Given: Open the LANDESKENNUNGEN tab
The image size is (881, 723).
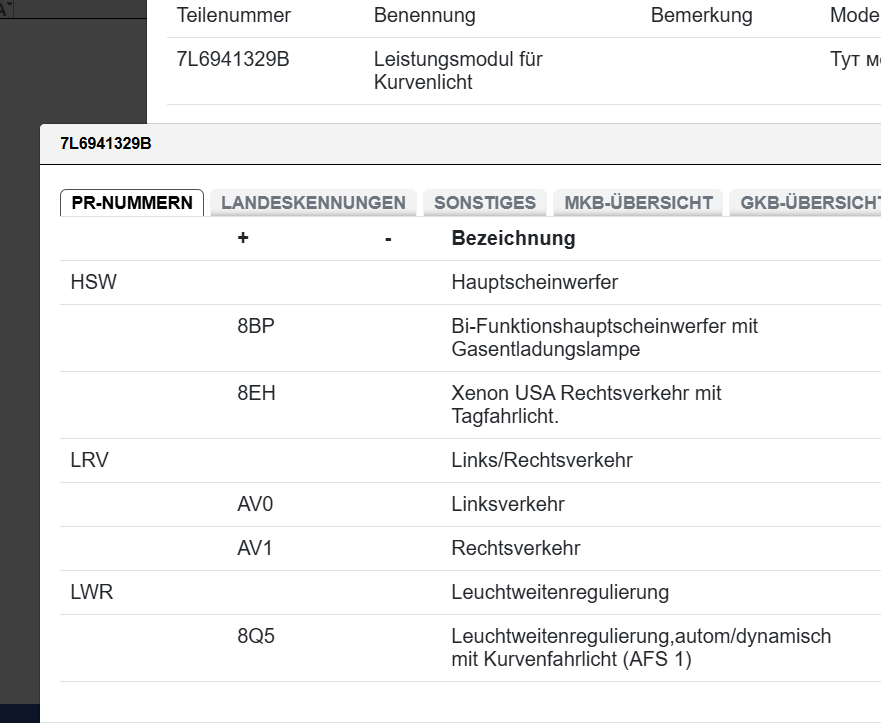Looking at the screenshot, I should 313,203.
